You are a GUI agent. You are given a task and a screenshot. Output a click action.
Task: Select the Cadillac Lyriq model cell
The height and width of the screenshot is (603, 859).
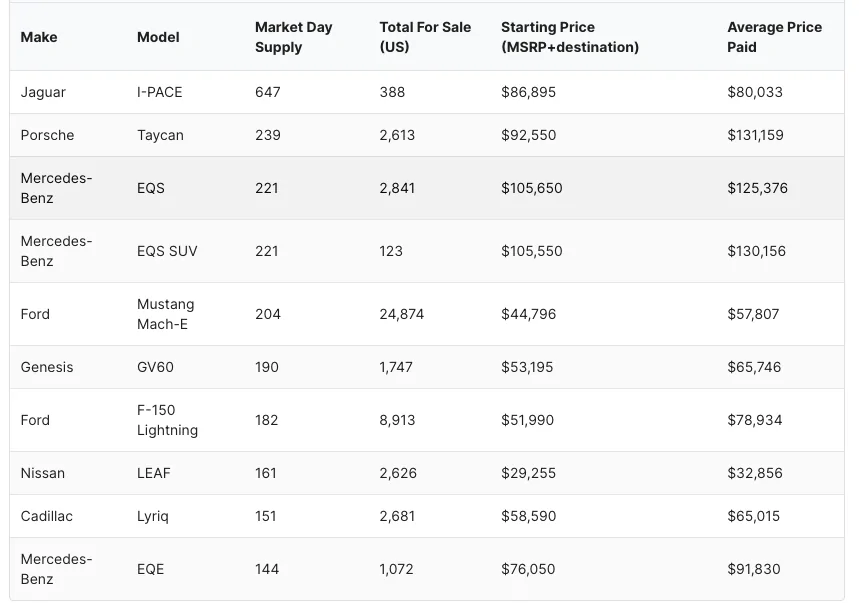(153, 516)
